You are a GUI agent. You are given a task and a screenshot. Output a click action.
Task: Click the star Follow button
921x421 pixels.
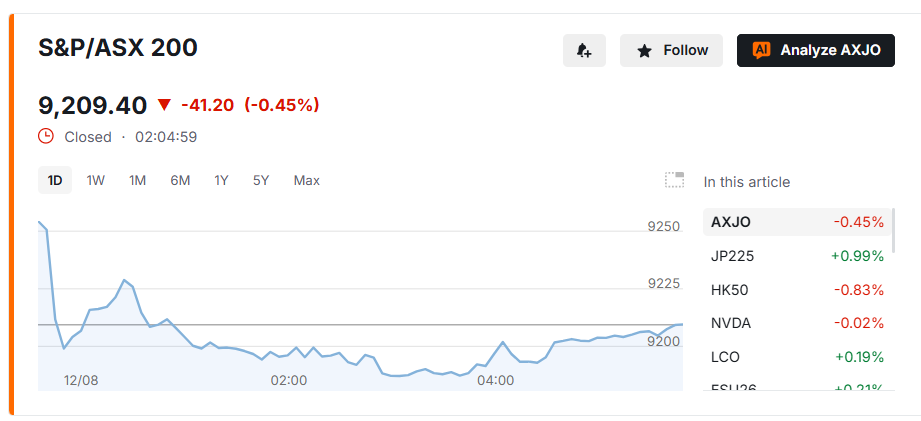pyautogui.click(x=671, y=50)
